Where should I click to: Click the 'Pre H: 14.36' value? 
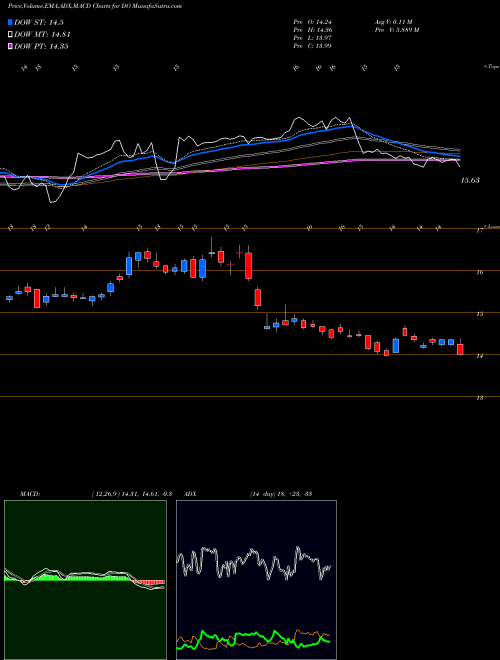[x=312, y=30]
